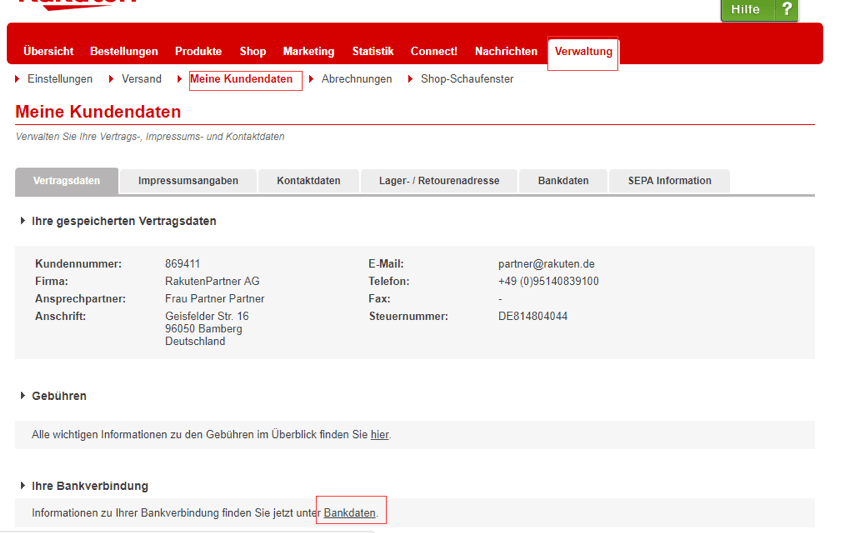Collapse the Gebühren section arrow
864x533 pixels.
coord(23,395)
